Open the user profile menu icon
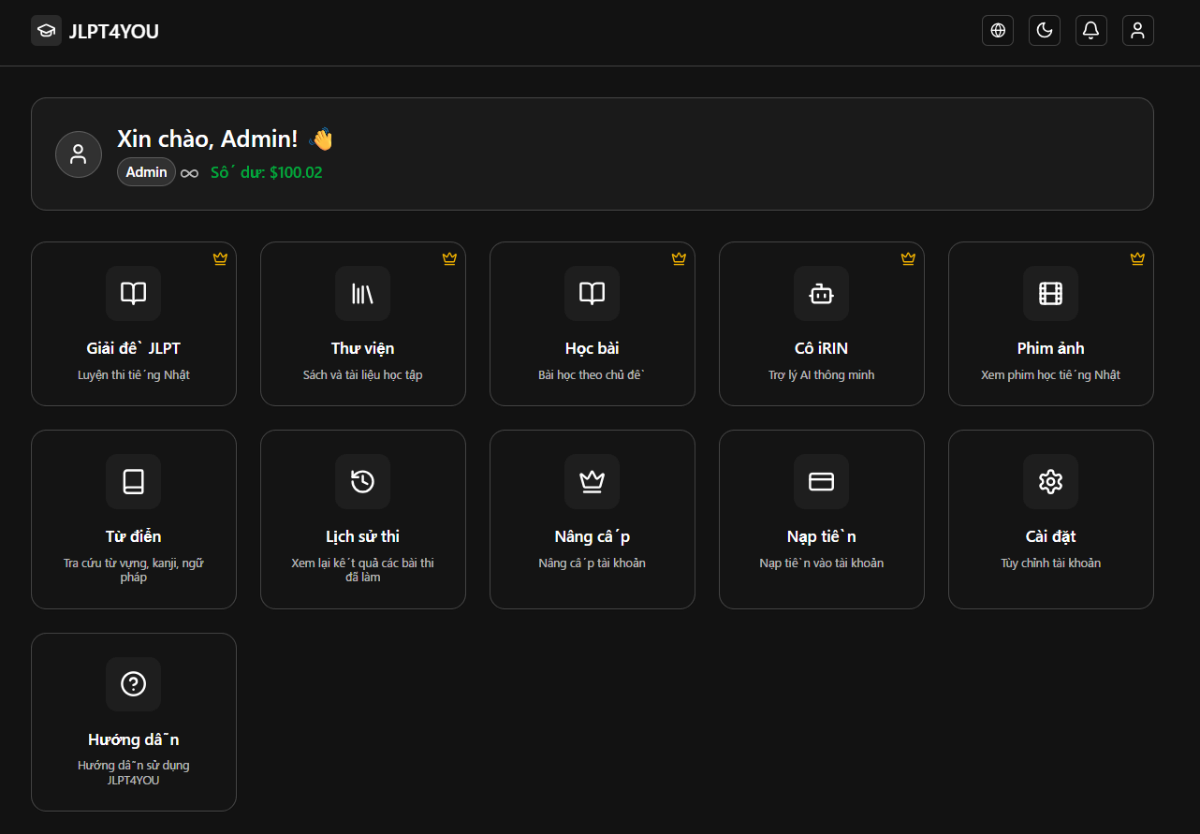Viewport: 1200px width, 834px height. (1137, 31)
